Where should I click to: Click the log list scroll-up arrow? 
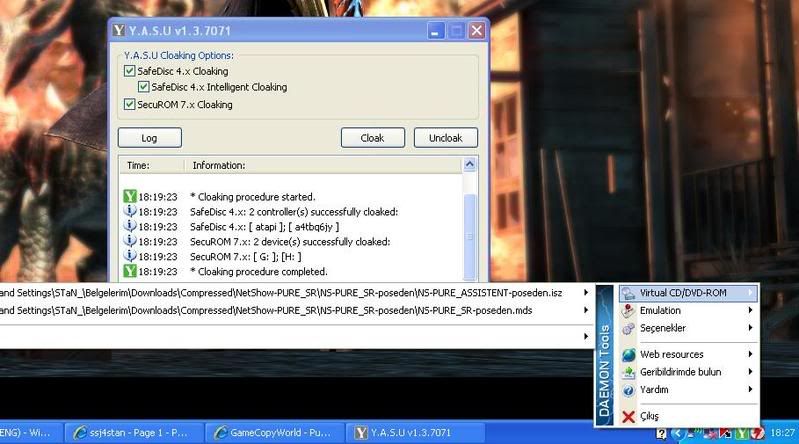[469, 164]
